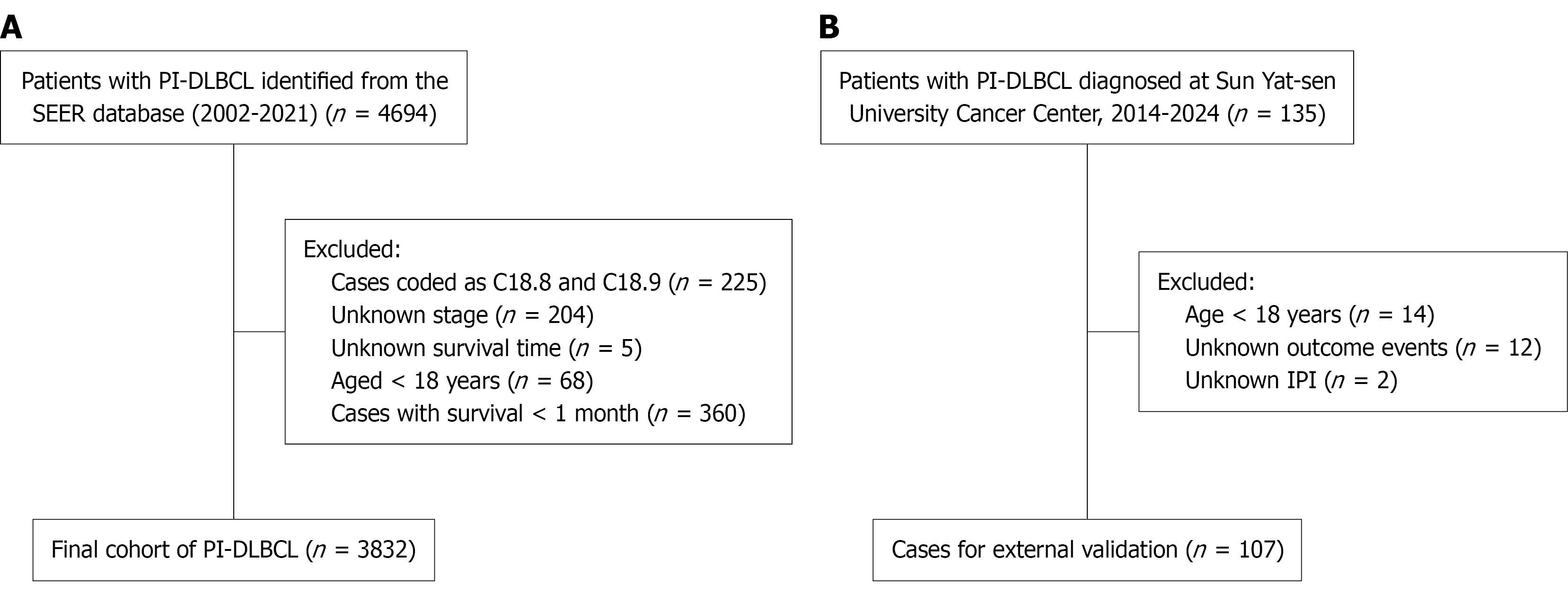Click the Cases with survival < 1 month line

(537, 414)
